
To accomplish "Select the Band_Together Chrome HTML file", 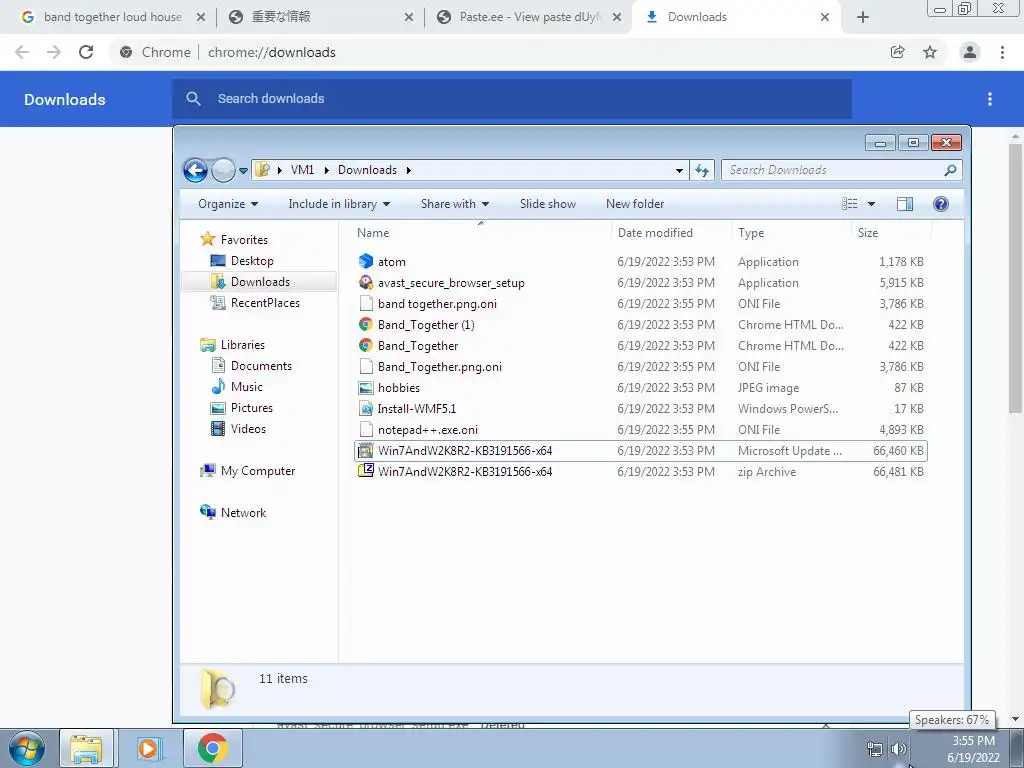I will click(418, 345).
